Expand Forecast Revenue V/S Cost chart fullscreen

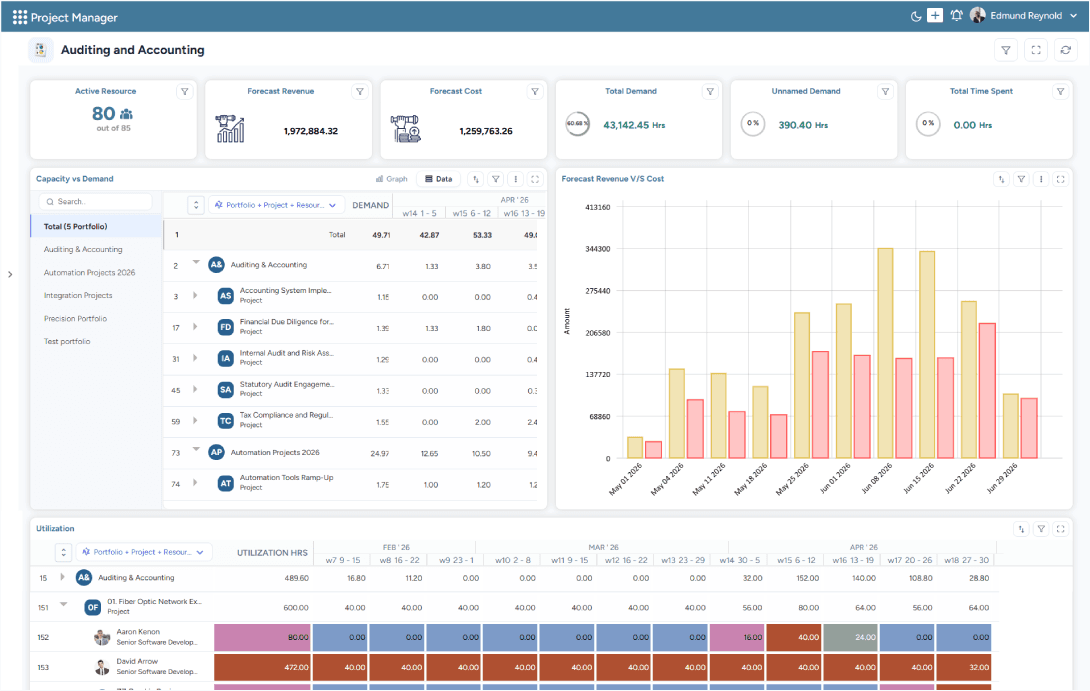click(1061, 179)
